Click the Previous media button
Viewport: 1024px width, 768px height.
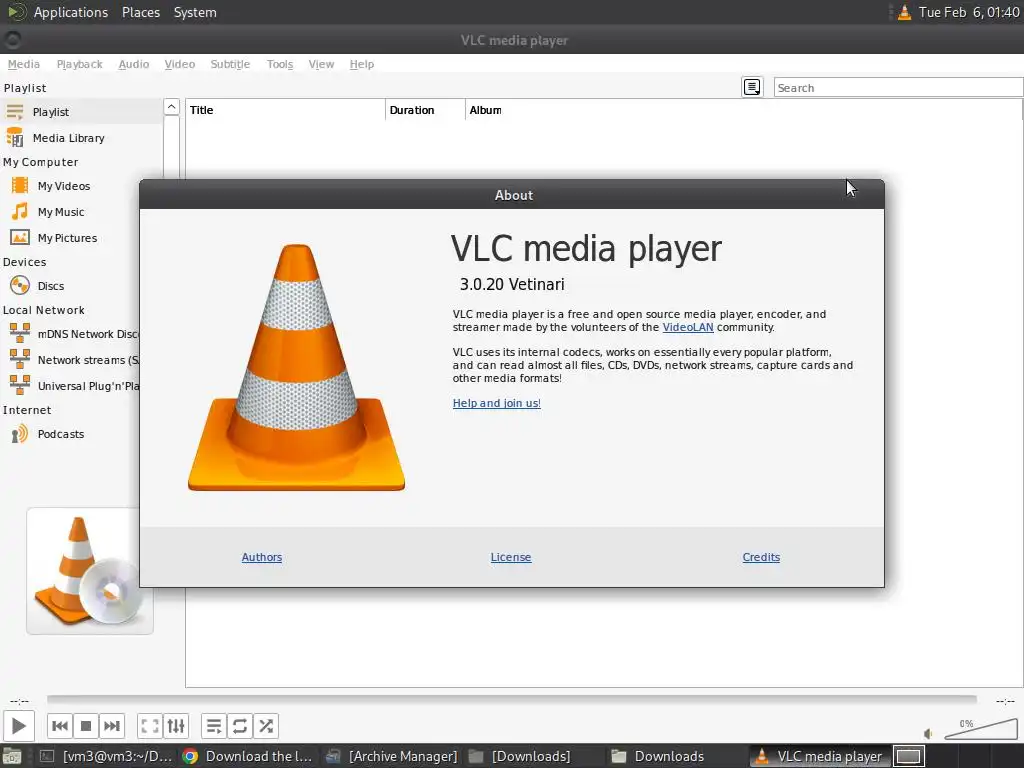pos(59,726)
